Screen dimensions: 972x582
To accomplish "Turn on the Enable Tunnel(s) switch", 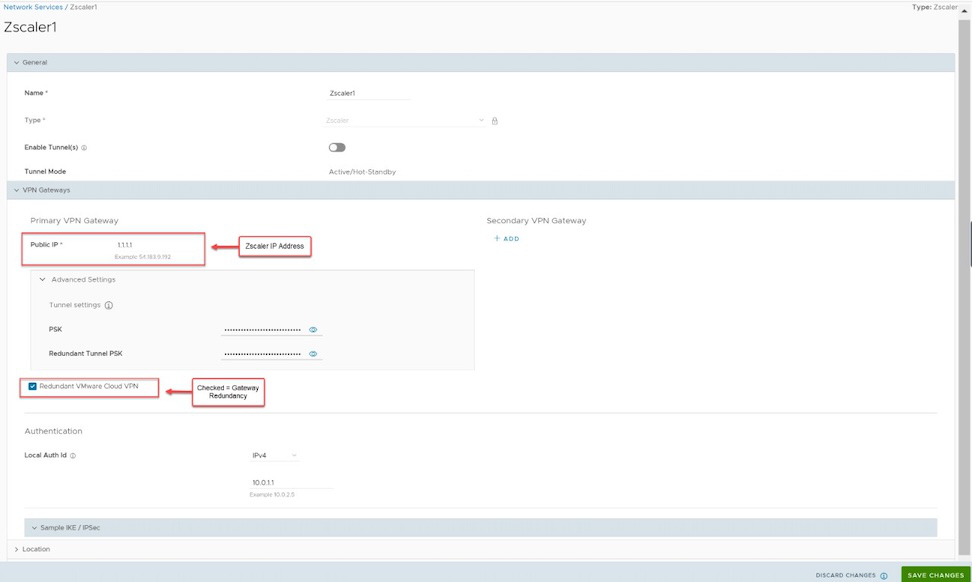I will click(x=337, y=147).
